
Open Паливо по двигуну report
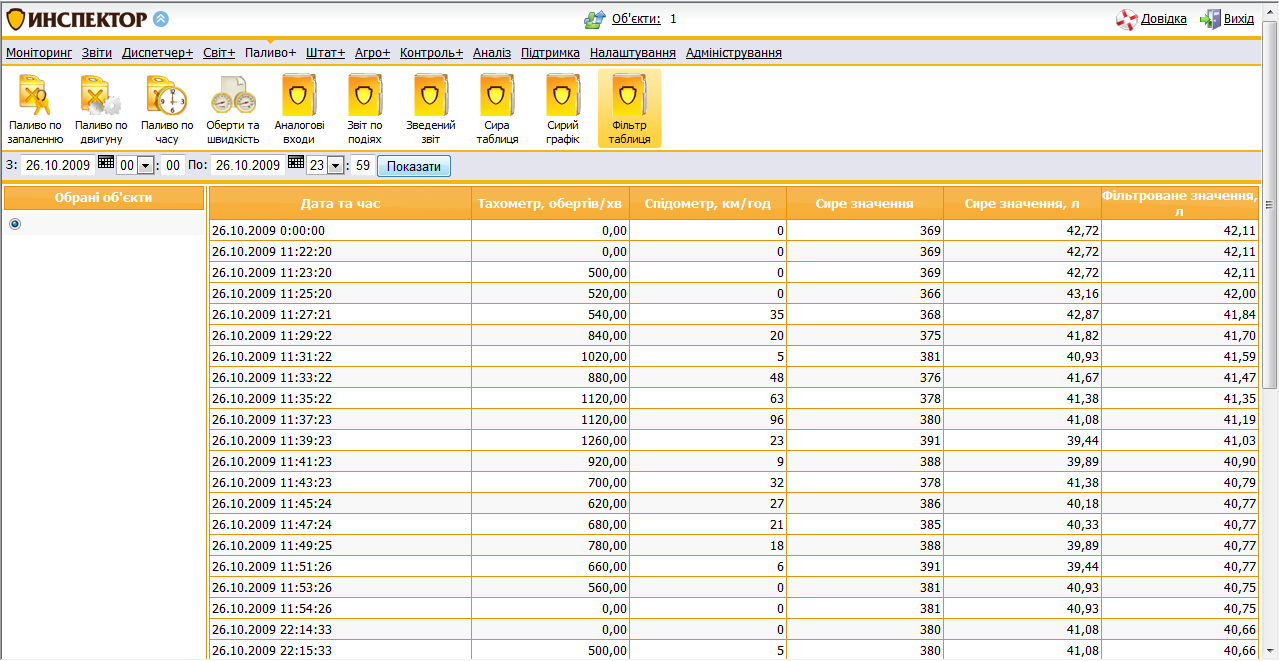(x=101, y=110)
